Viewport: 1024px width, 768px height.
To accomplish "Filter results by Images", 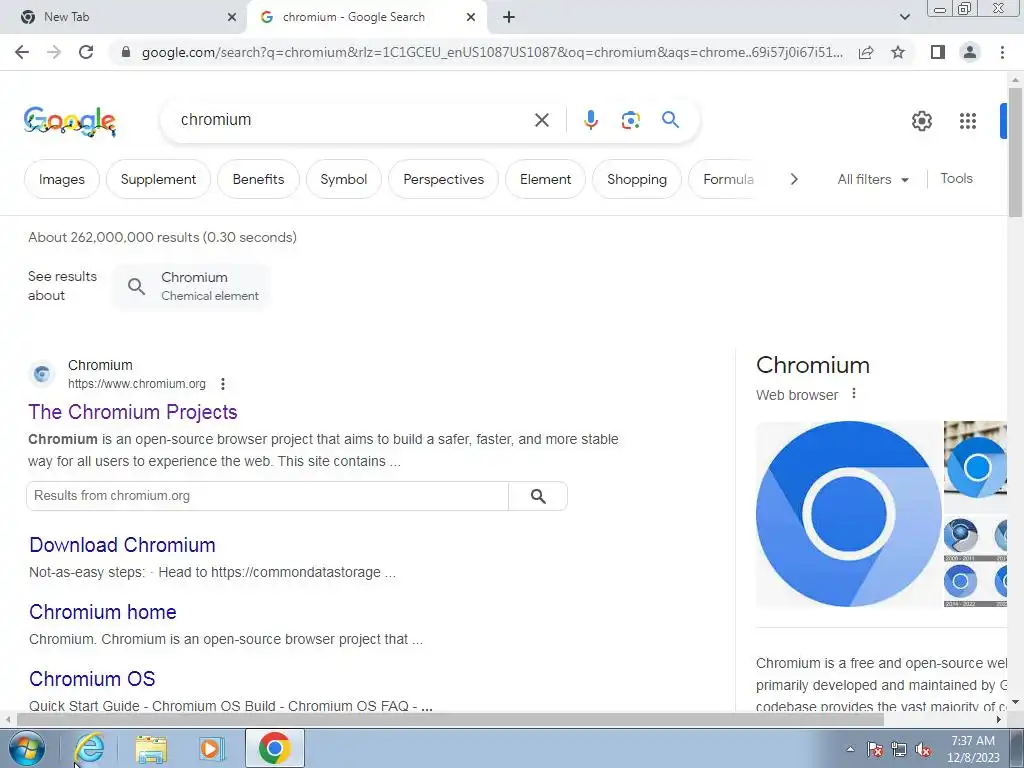I will click(61, 179).
